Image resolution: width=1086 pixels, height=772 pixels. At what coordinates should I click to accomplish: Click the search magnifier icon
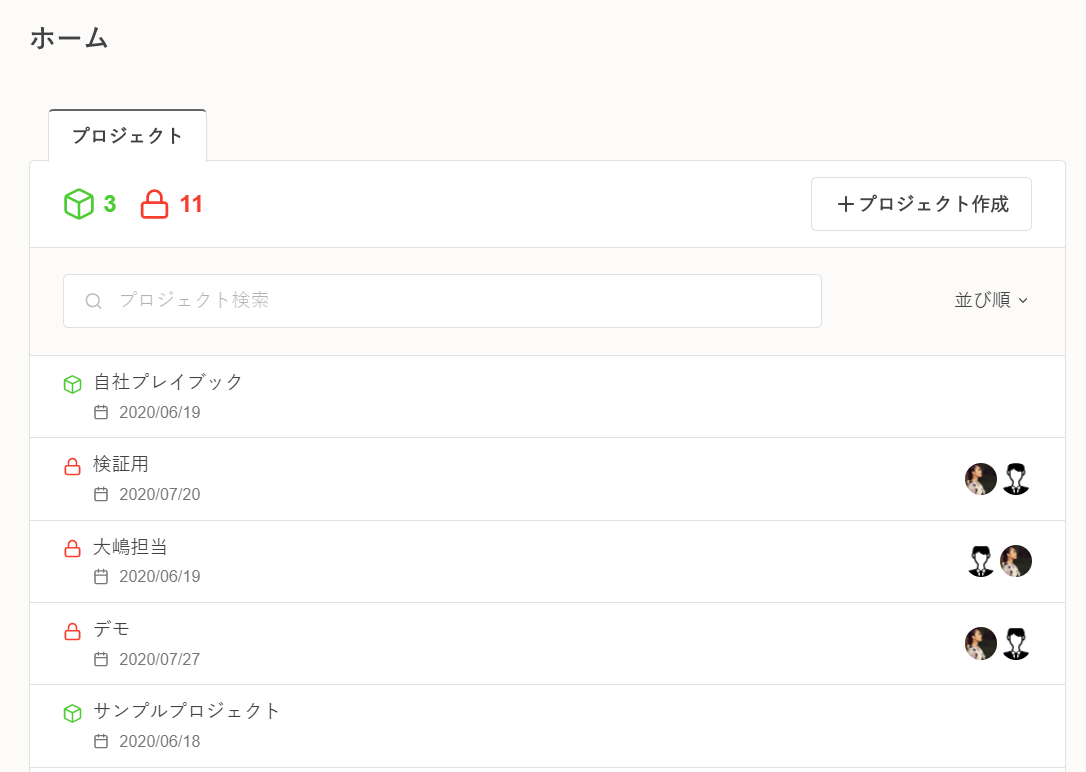click(93, 301)
